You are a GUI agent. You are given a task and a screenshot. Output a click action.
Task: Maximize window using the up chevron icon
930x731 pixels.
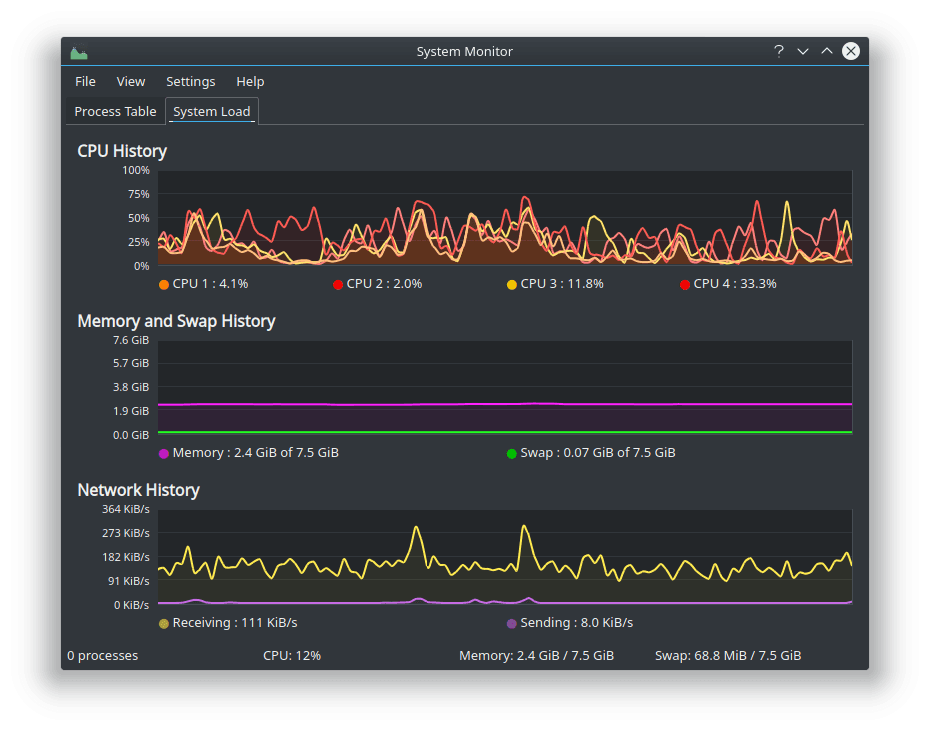click(x=827, y=51)
